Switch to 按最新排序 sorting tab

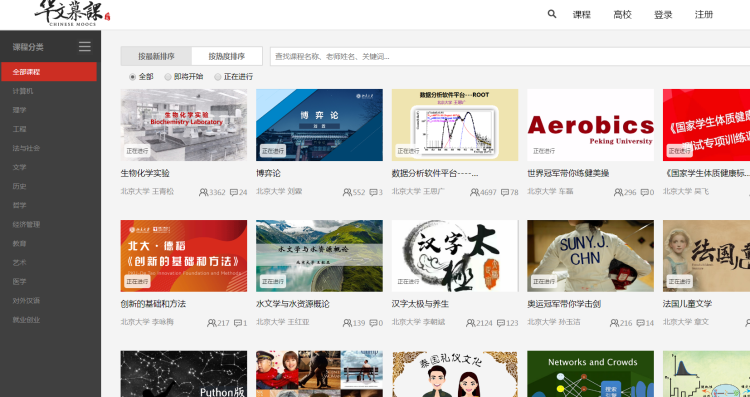point(156,56)
